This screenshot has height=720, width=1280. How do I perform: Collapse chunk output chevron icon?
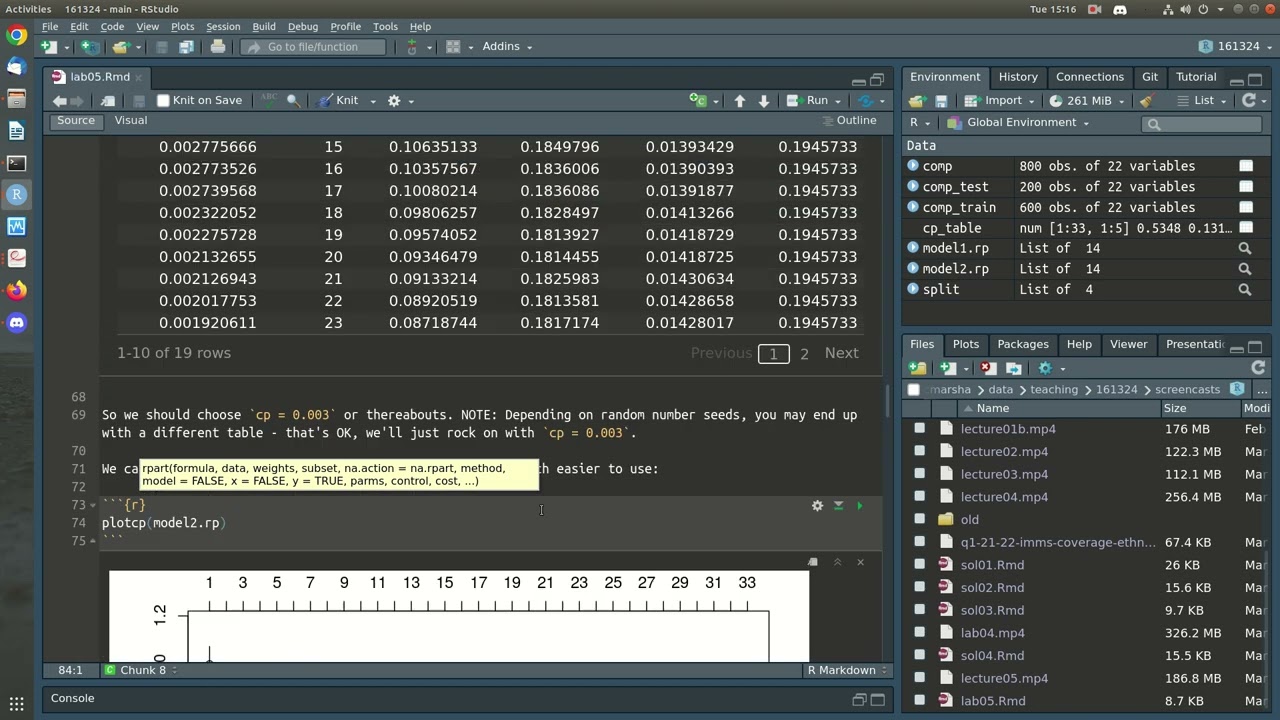point(838,562)
